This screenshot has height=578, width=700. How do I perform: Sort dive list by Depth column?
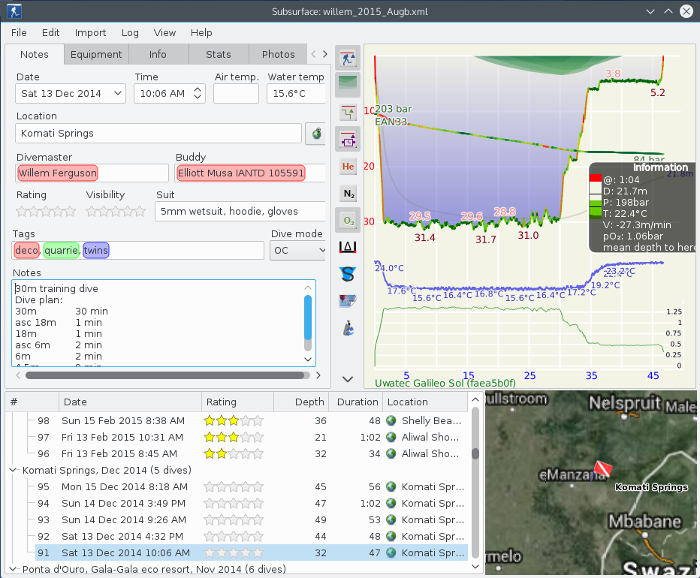[x=310, y=402]
